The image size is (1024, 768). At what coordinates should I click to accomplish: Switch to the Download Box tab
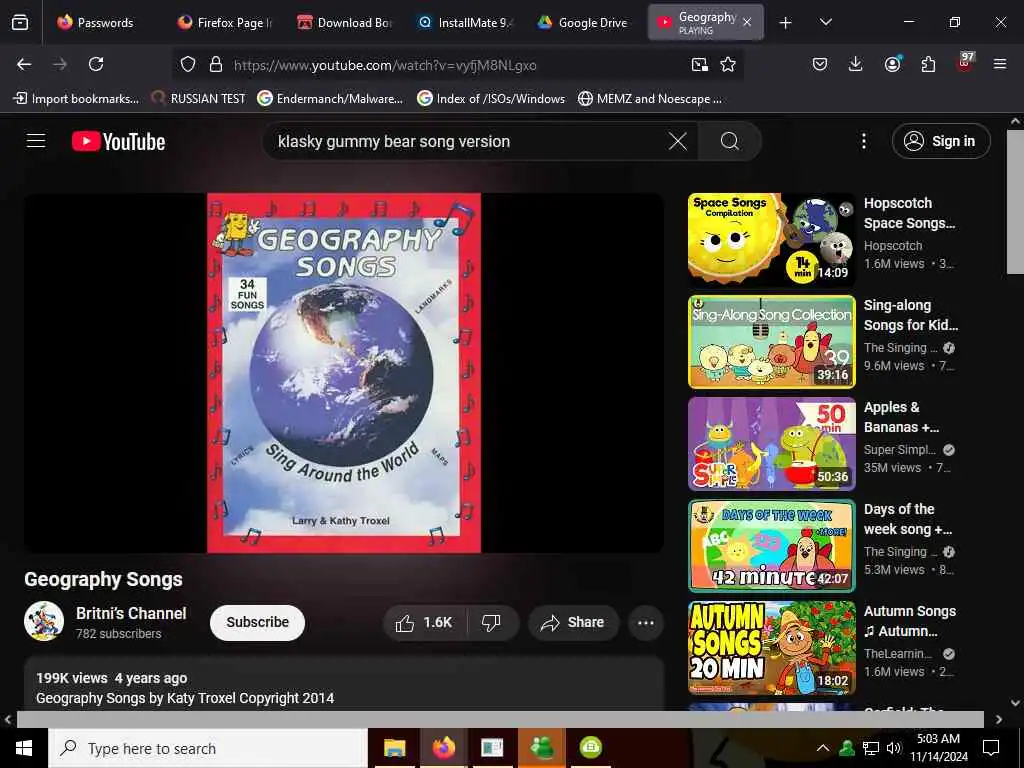[x=345, y=23]
